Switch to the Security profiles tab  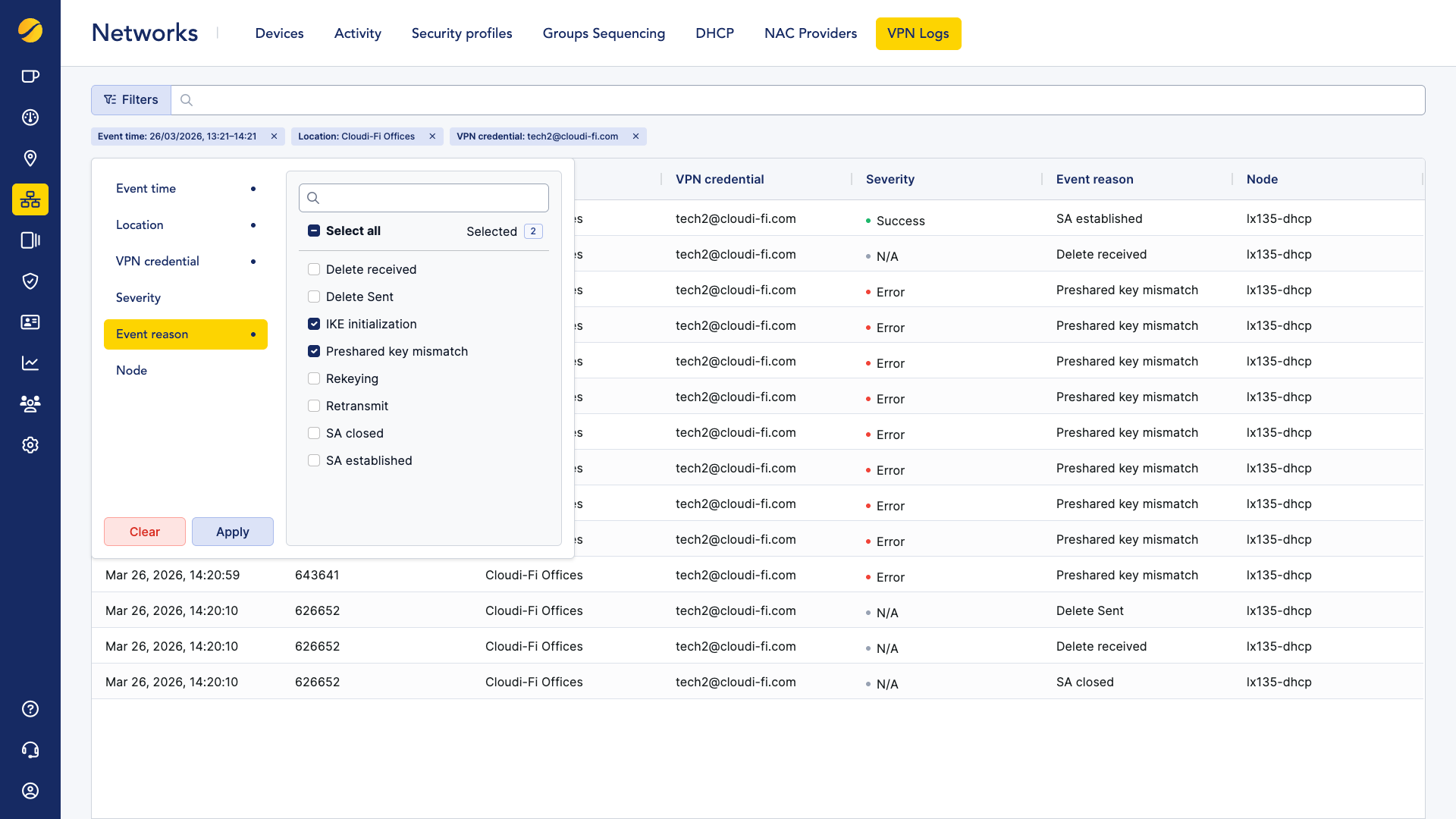(x=462, y=33)
